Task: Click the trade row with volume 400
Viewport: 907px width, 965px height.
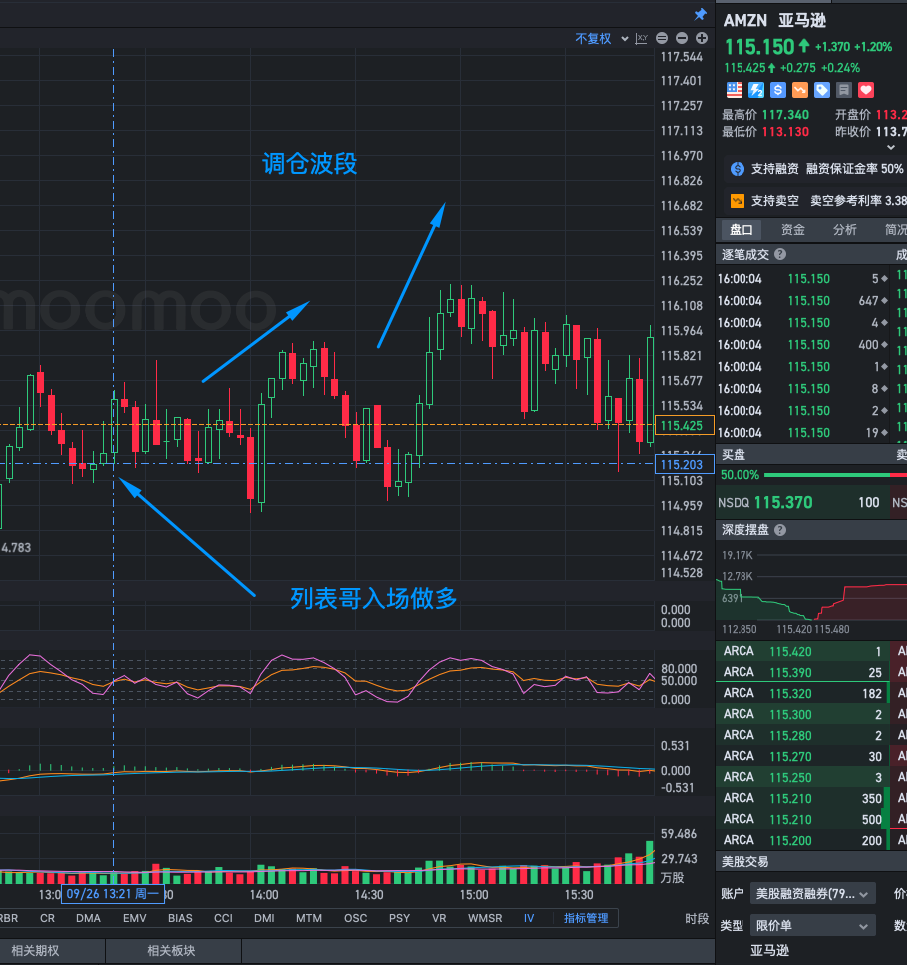Action: [x=803, y=345]
